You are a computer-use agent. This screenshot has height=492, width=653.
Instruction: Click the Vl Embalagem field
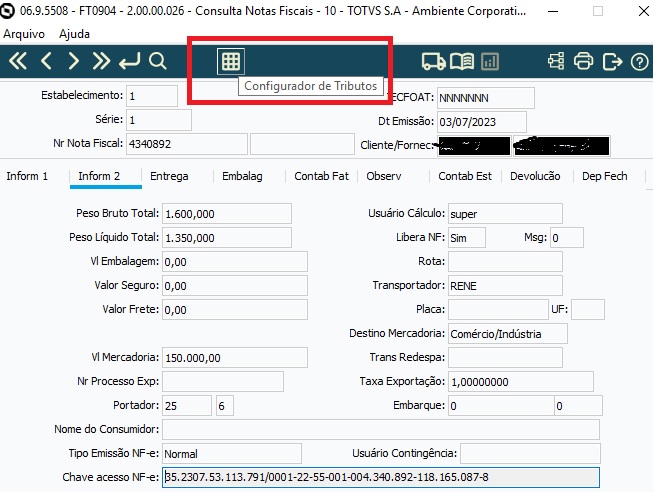coord(235,262)
